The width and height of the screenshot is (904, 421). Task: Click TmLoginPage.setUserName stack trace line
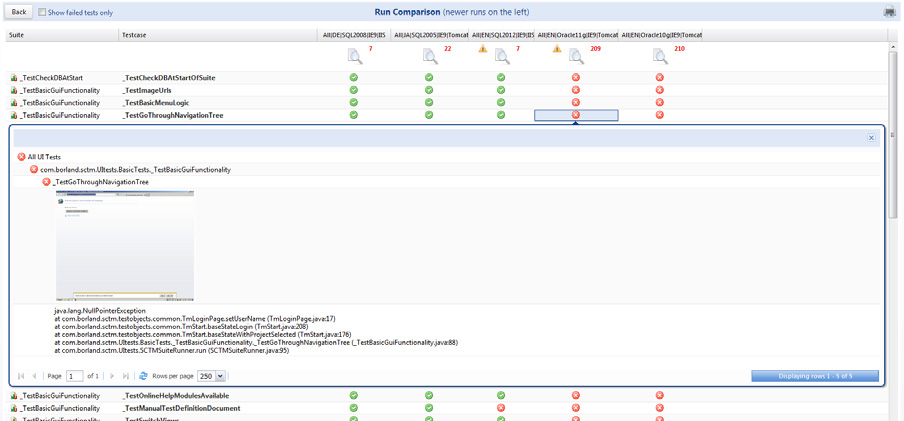(195, 318)
